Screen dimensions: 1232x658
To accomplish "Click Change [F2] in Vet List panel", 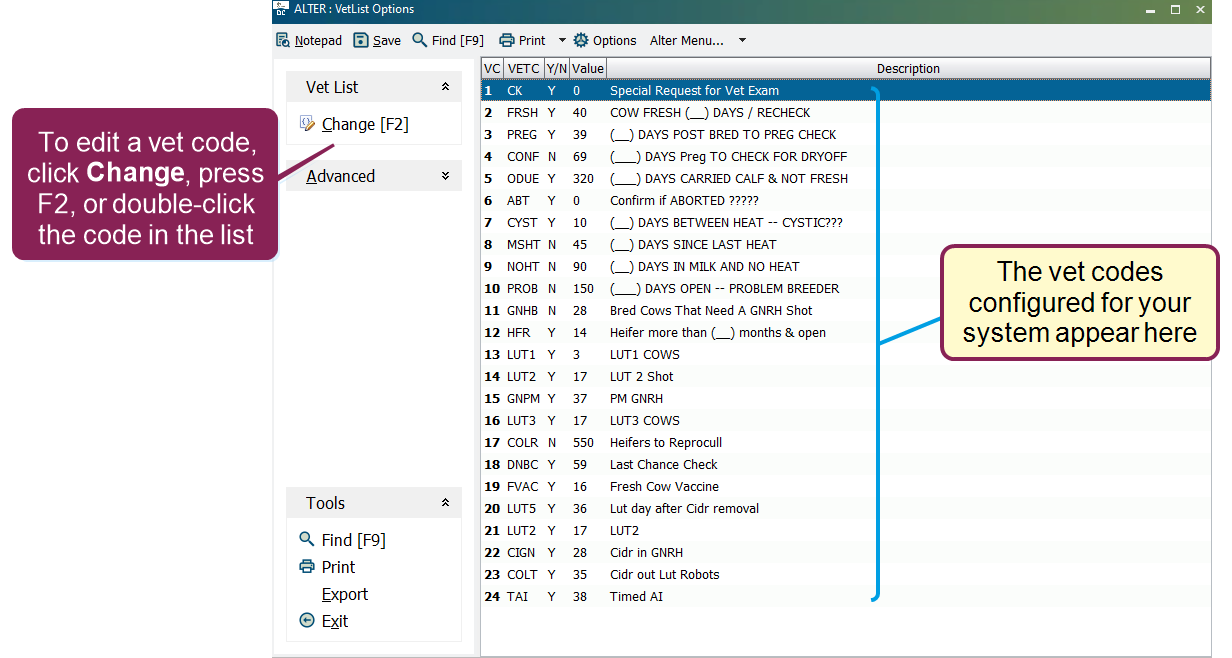I will pyautogui.click(x=354, y=125).
